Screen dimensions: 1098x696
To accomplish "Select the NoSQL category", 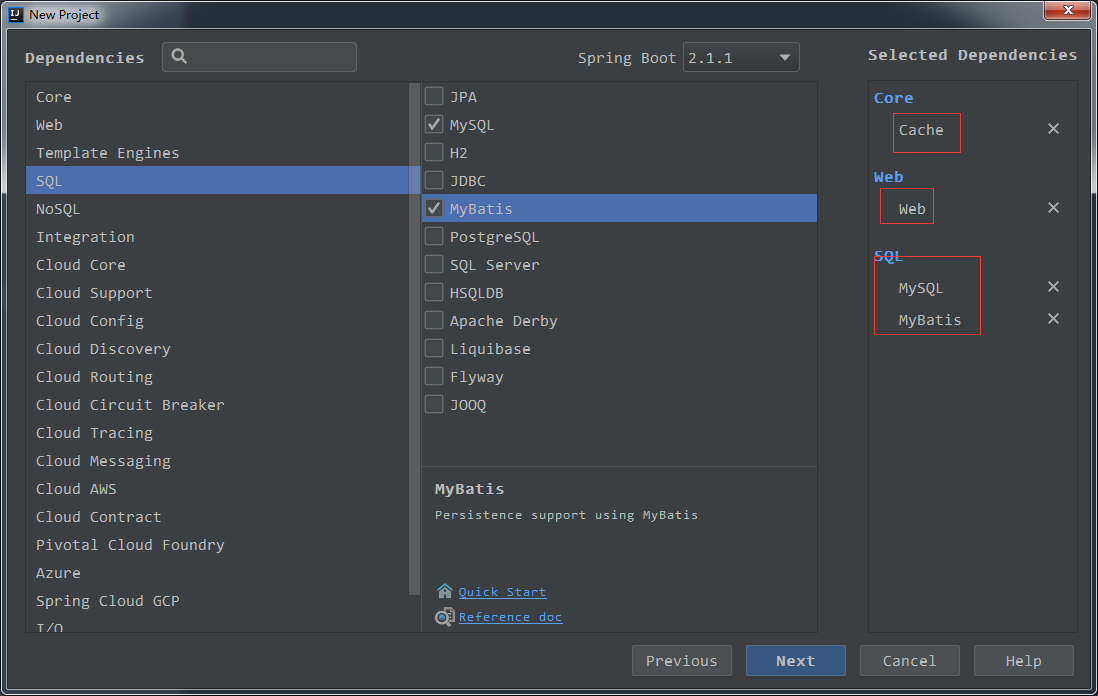I will point(217,209).
